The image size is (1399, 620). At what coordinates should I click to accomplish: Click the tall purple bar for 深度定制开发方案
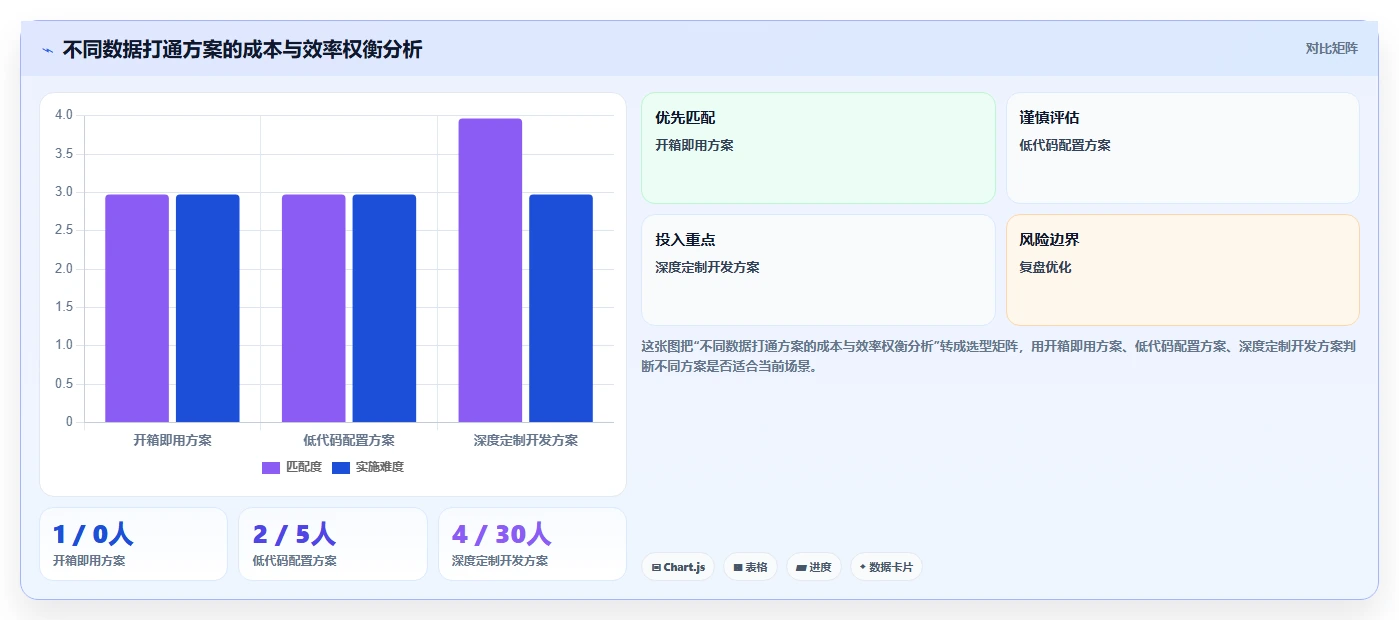click(x=490, y=270)
